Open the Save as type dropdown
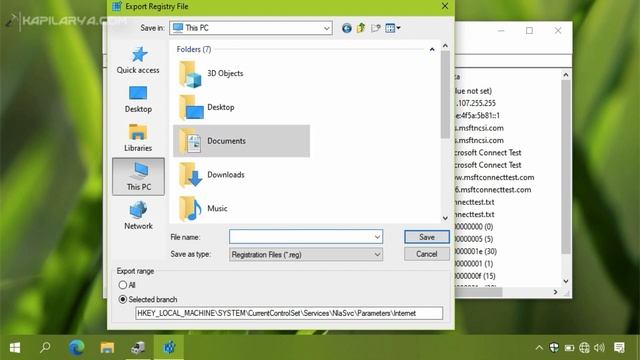 377,254
